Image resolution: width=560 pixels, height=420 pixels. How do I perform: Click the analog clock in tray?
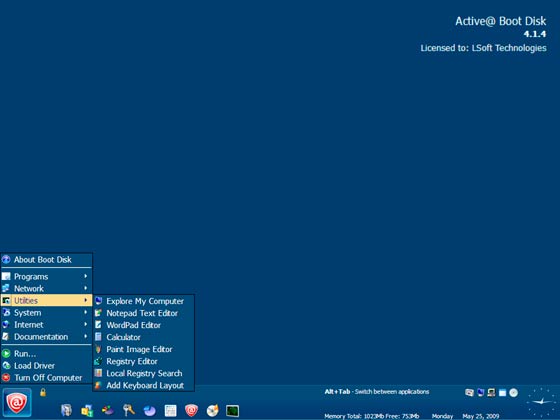[x=542, y=402]
